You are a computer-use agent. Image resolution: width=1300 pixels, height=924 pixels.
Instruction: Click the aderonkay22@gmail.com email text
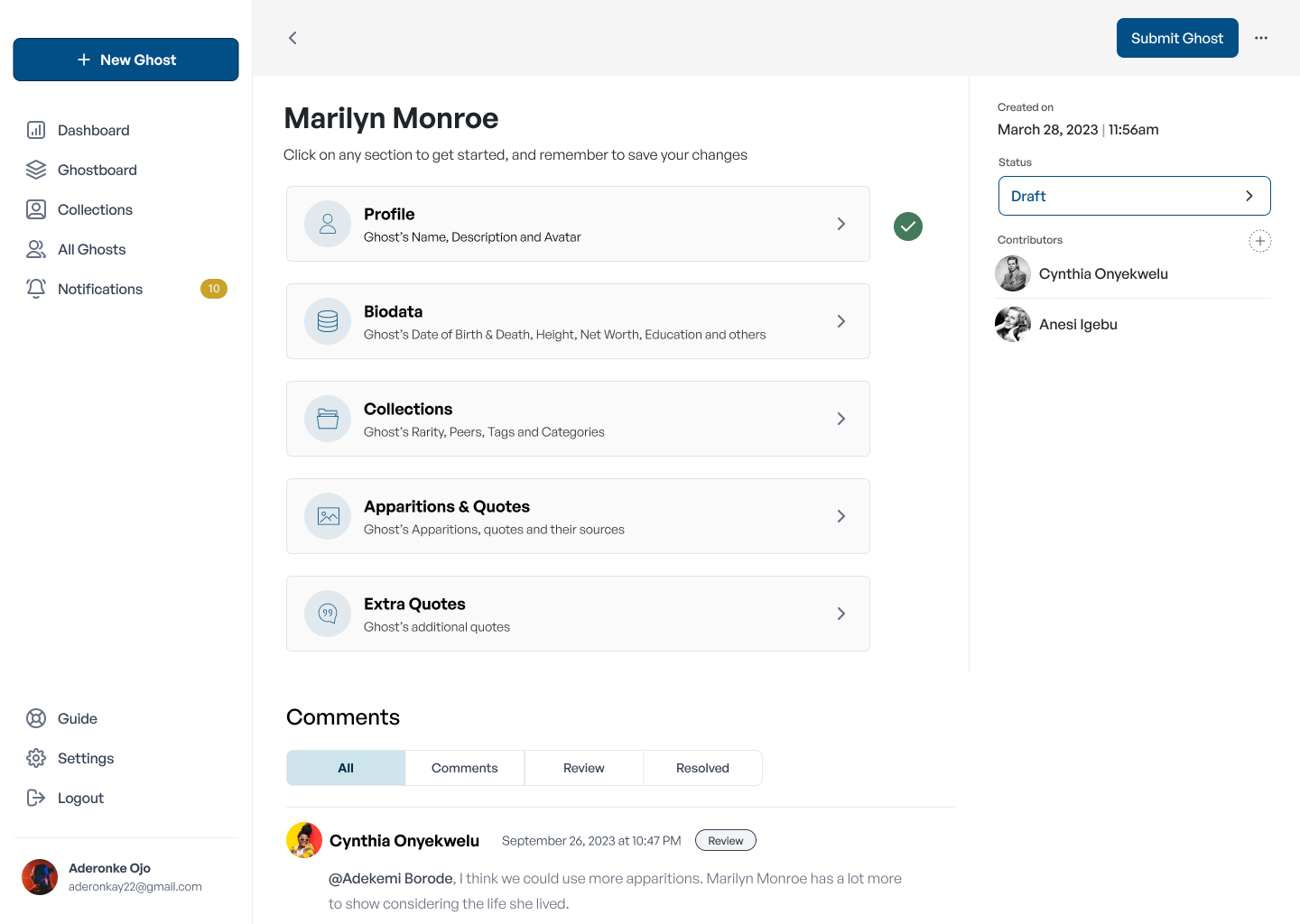135,886
